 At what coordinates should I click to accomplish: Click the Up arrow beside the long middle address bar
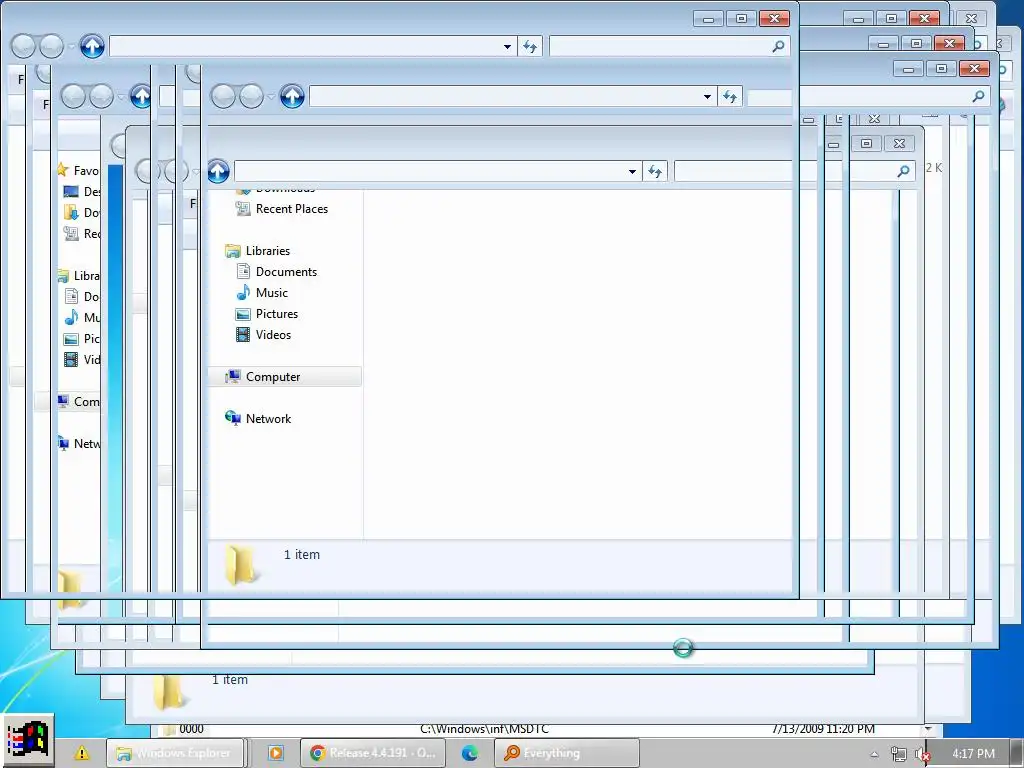coord(292,97)
